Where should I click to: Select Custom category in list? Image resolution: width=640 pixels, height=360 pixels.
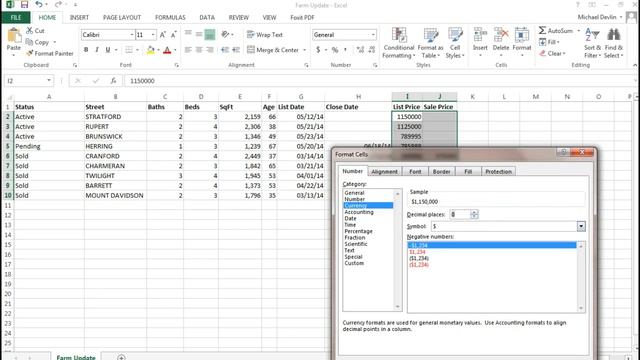[x=354, y=263]
